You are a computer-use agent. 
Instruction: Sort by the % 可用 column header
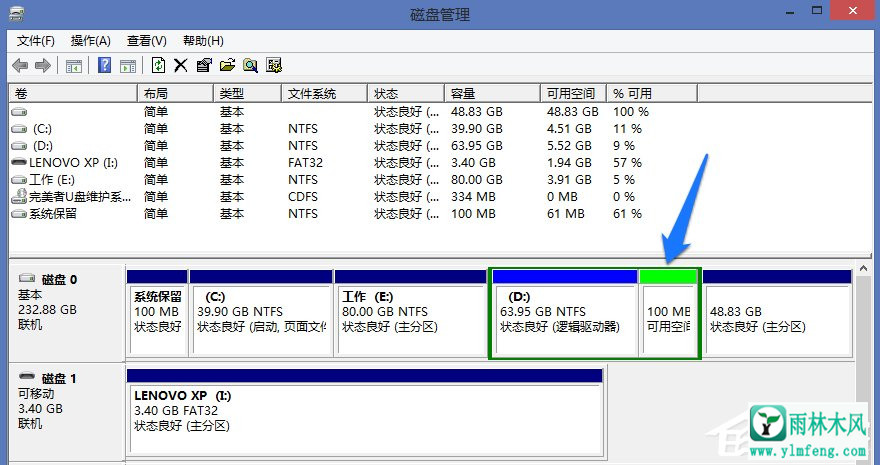653,94
